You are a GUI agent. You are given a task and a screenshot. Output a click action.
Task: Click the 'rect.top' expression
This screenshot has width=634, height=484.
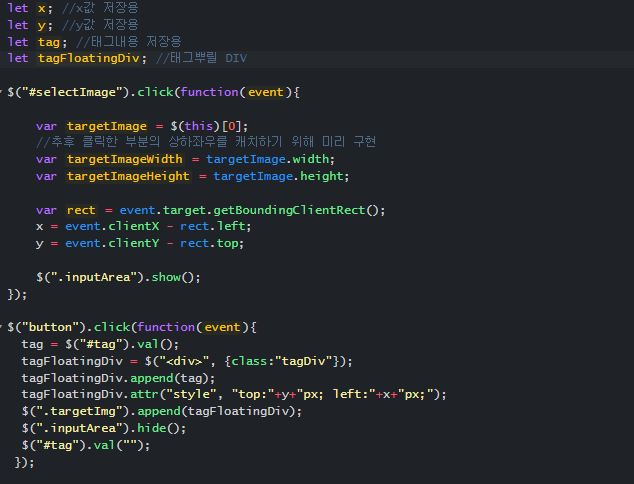tap(209, 243)
